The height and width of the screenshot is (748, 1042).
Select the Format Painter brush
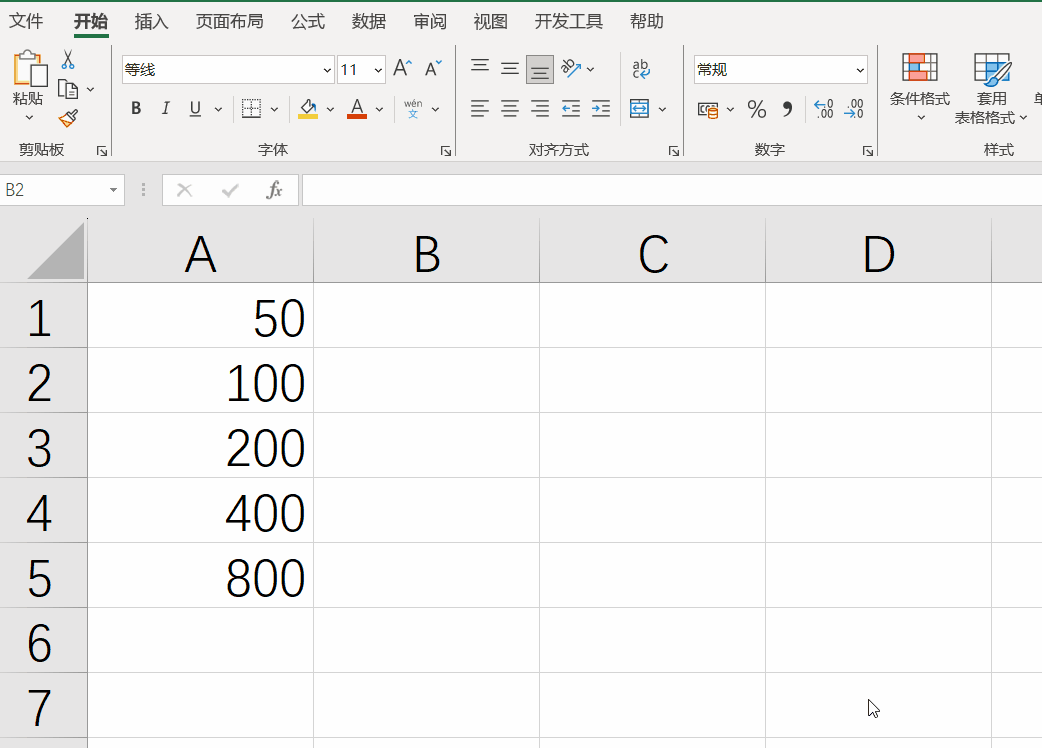[68, 118]
